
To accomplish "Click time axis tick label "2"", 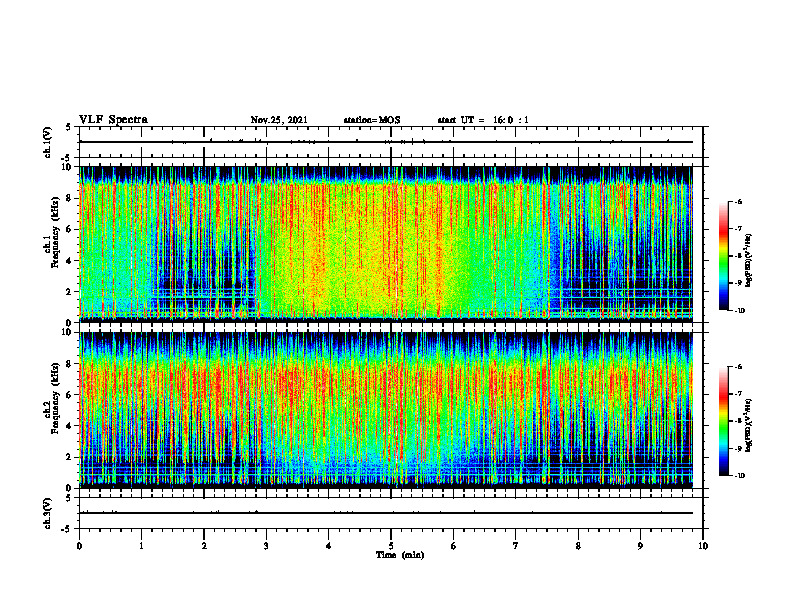I will click(x=204, y=546).
